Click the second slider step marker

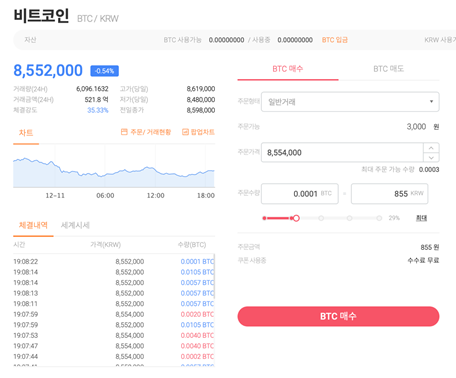[x=321, y=218]
